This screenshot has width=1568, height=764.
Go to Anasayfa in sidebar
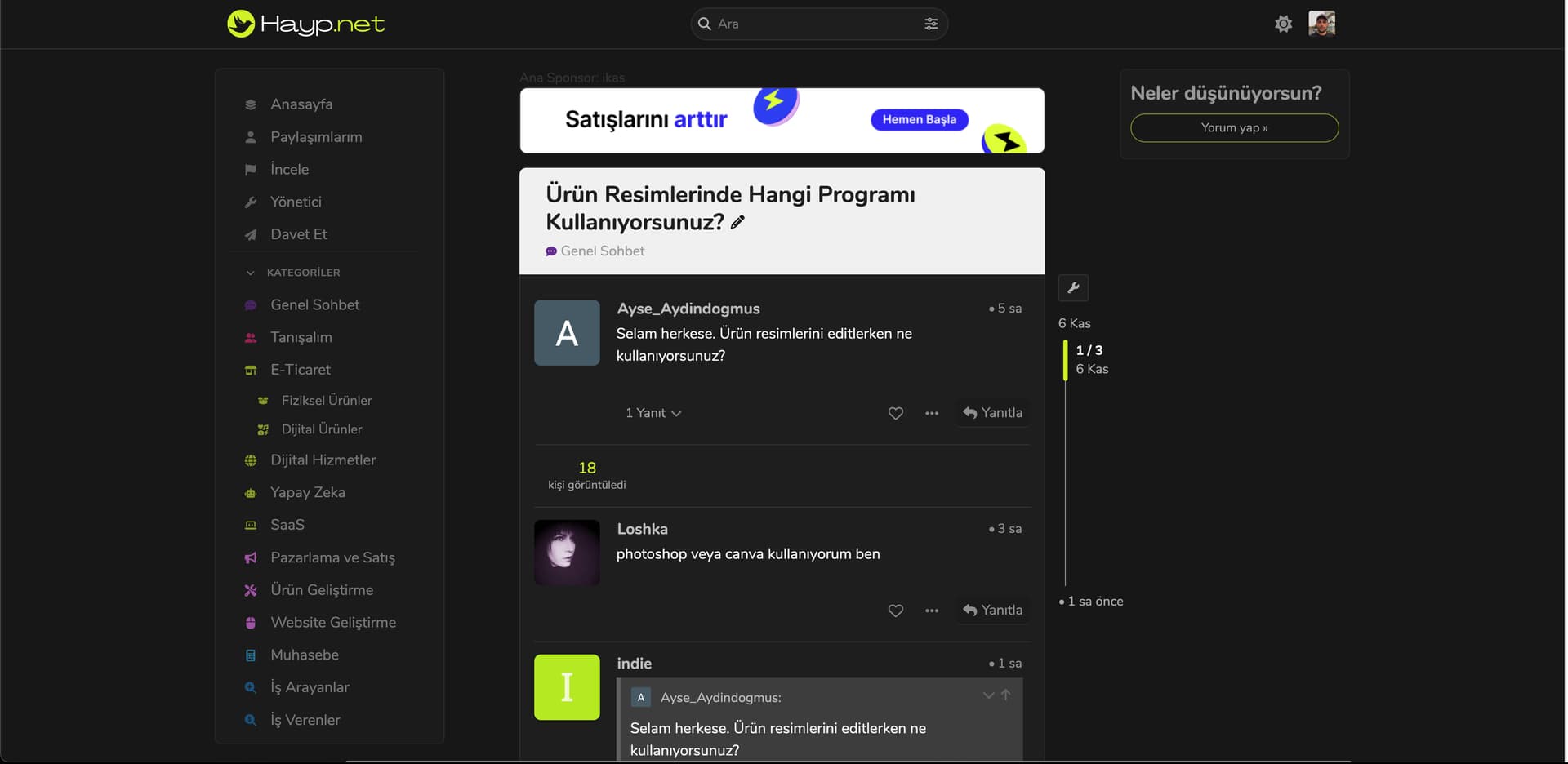tap(301, 104)
